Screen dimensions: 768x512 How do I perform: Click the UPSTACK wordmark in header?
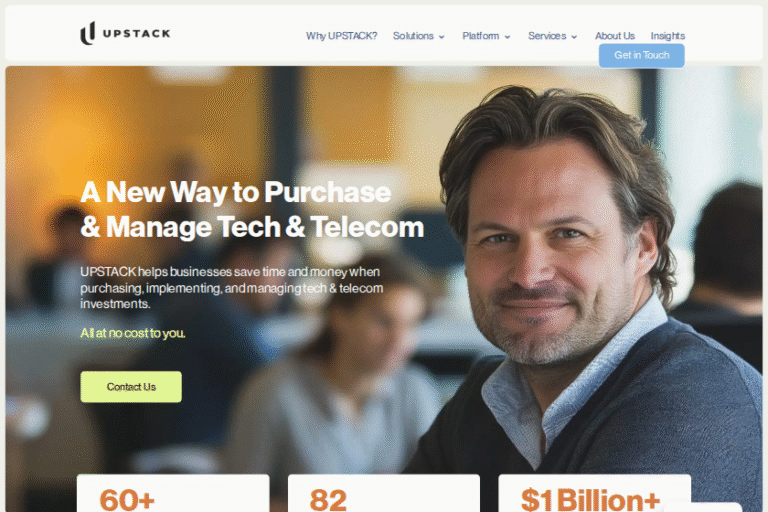pos(136,33)
